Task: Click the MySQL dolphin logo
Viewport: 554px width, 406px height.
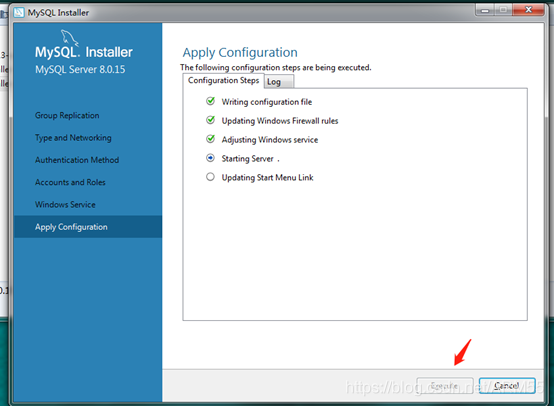Action: [x=69, y=38]
